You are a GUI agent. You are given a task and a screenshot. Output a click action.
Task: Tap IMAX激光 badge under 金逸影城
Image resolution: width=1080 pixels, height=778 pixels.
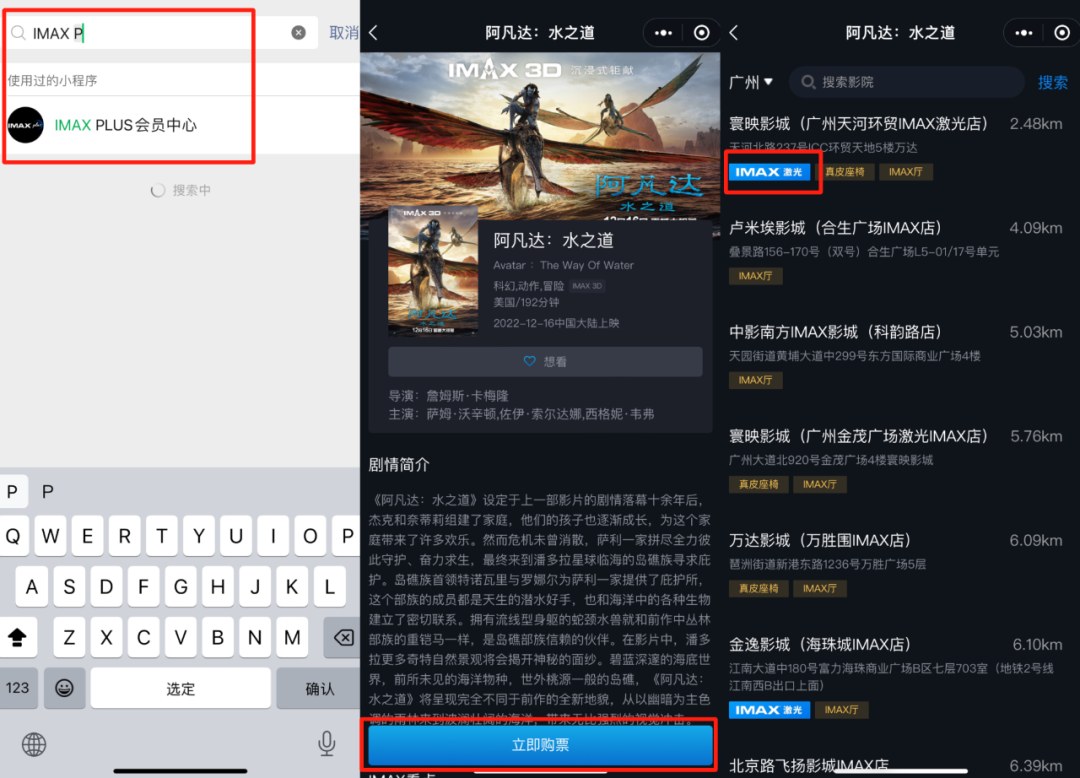(769, 710)
